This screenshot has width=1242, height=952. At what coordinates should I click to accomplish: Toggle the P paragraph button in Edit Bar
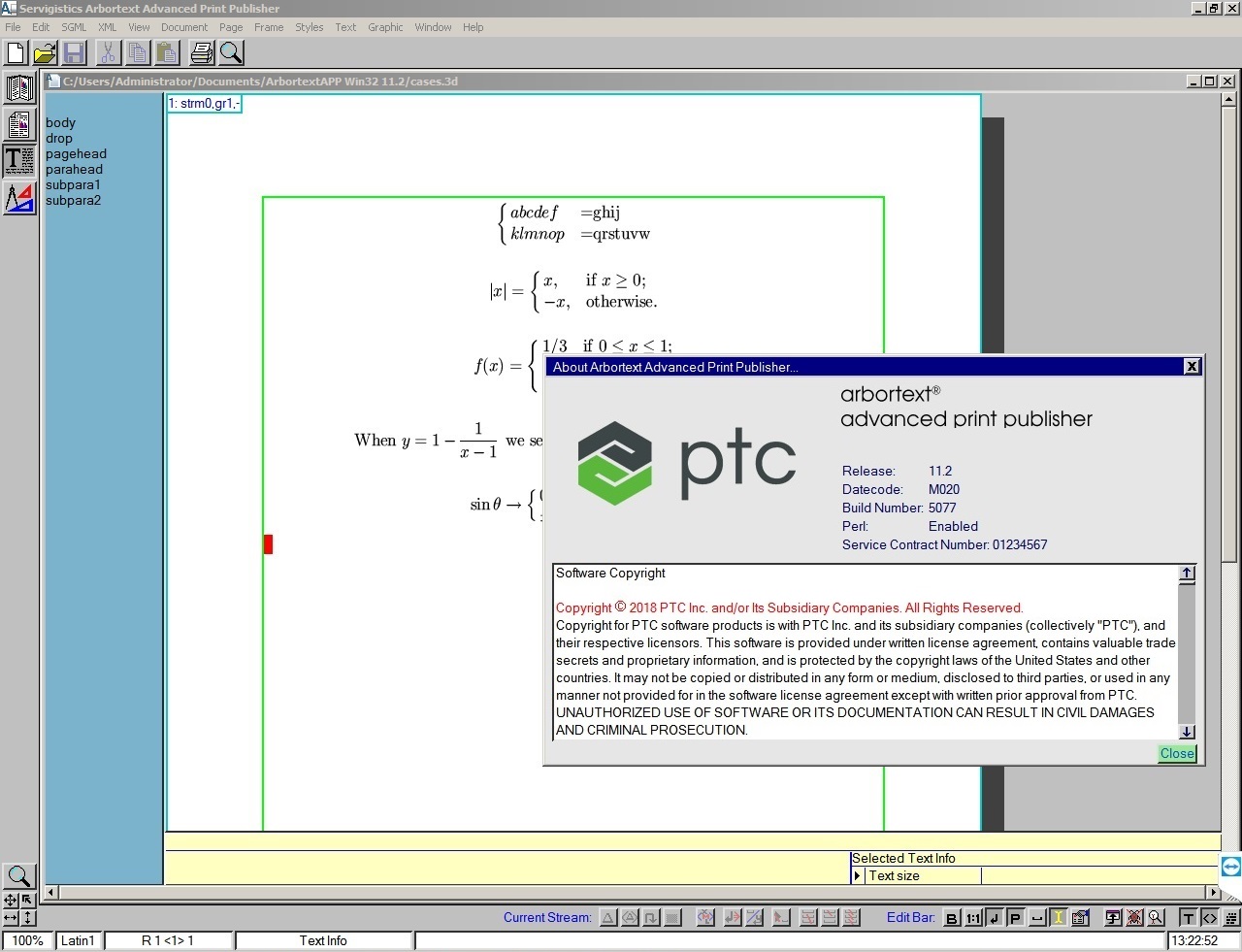[x=1015, y=918]
